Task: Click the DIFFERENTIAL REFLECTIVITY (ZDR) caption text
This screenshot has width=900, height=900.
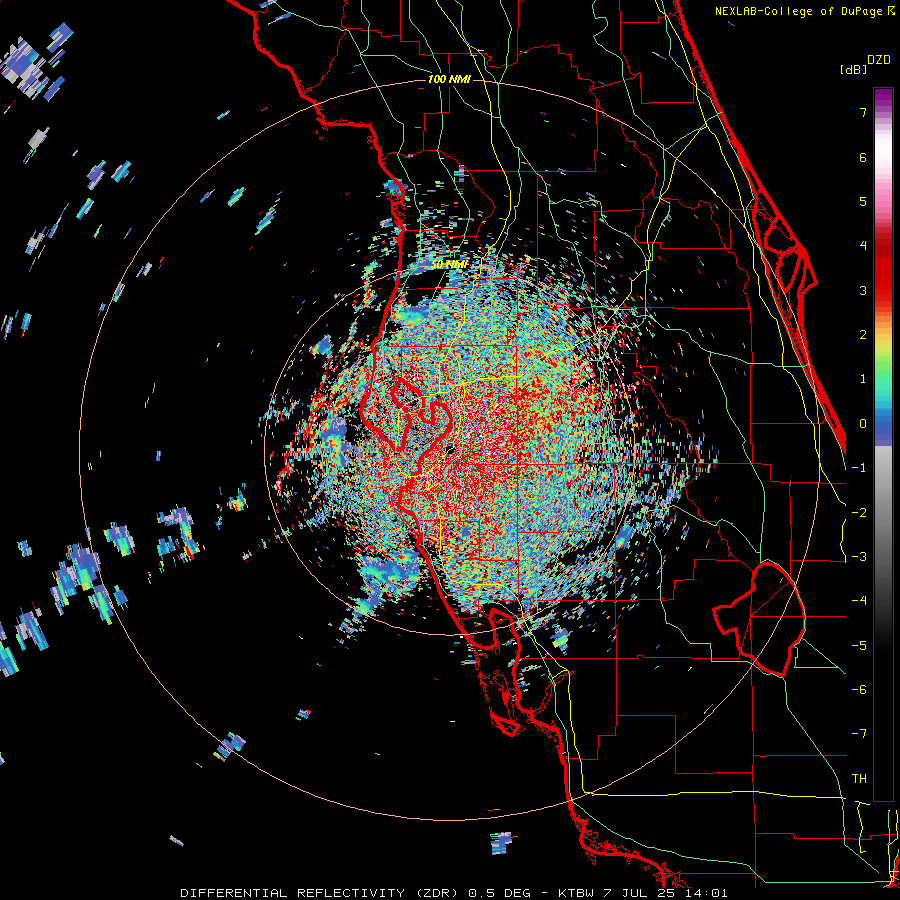Action: (x=320, y=893)
